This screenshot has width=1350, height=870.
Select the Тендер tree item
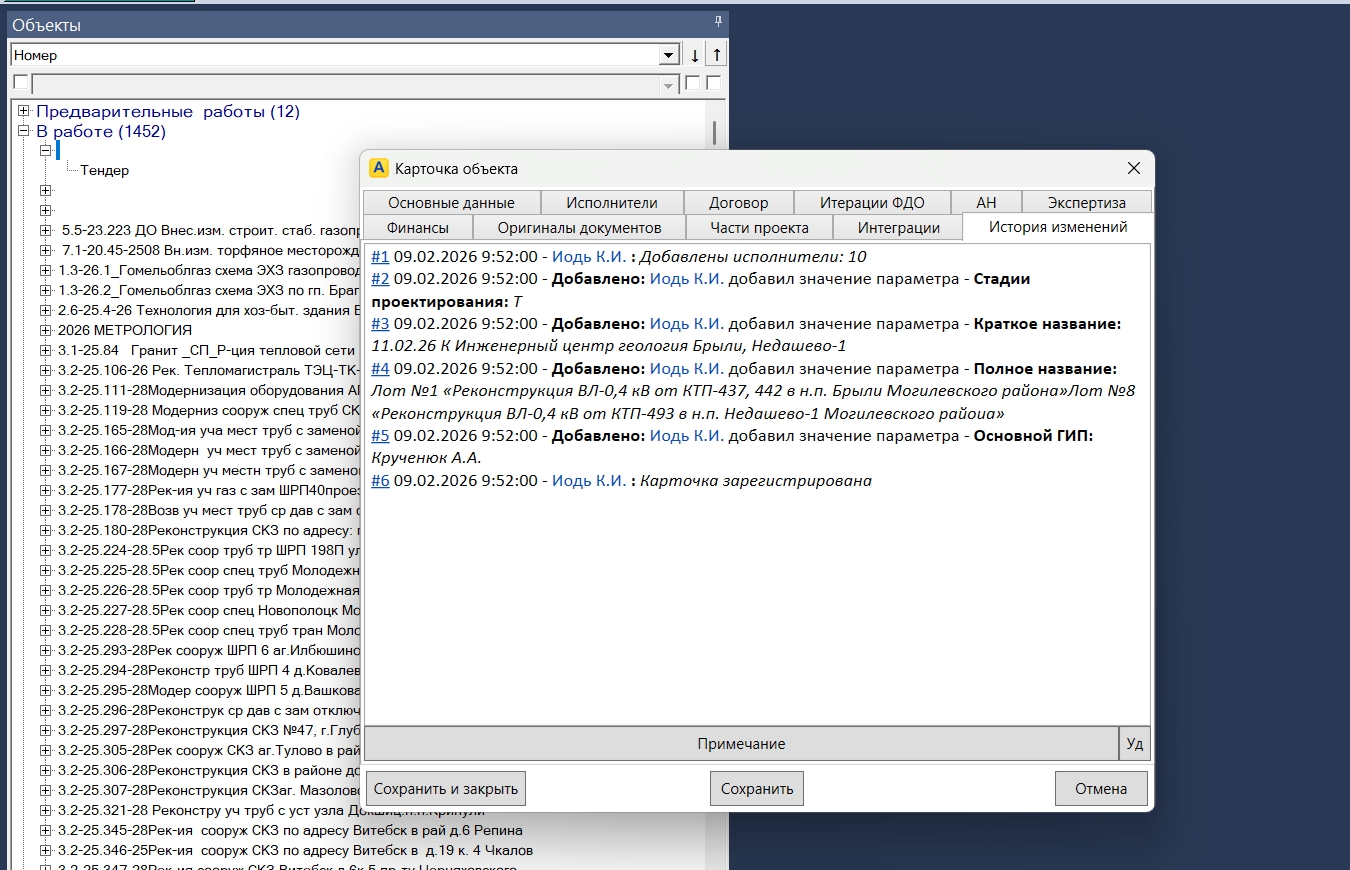point(104,171)
